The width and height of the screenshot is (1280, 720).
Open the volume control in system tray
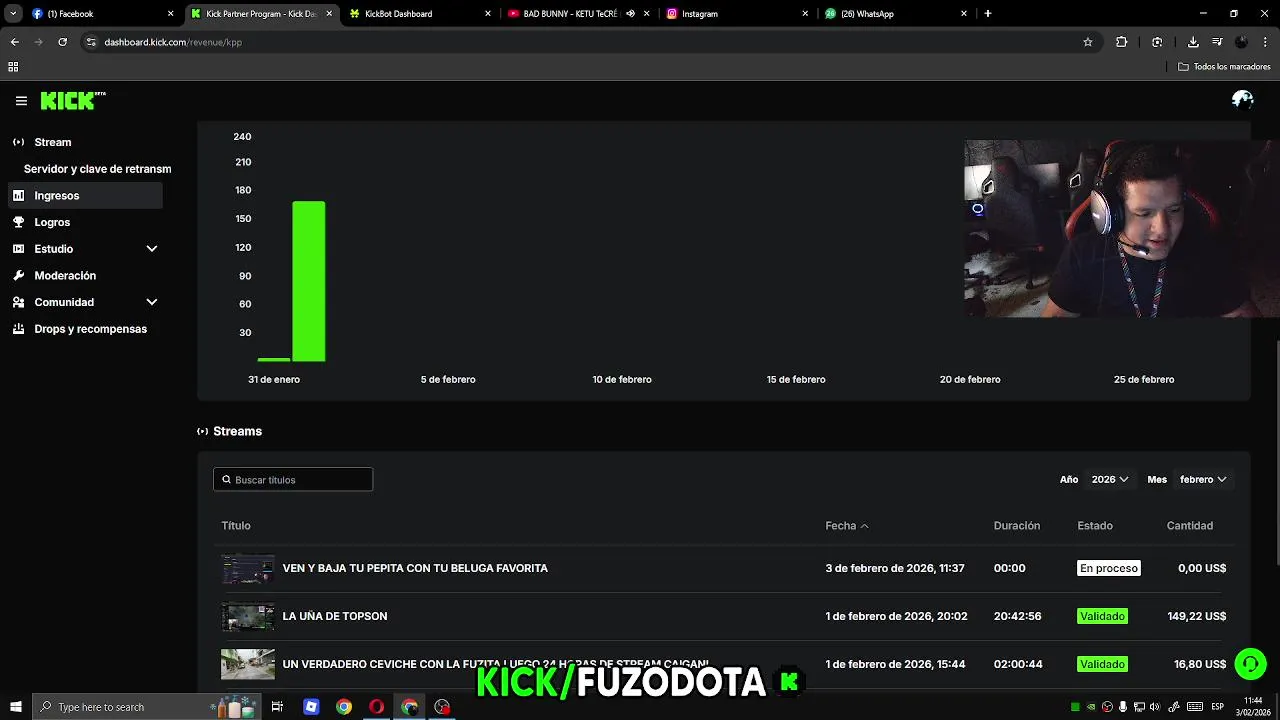tap(1156, 707)
